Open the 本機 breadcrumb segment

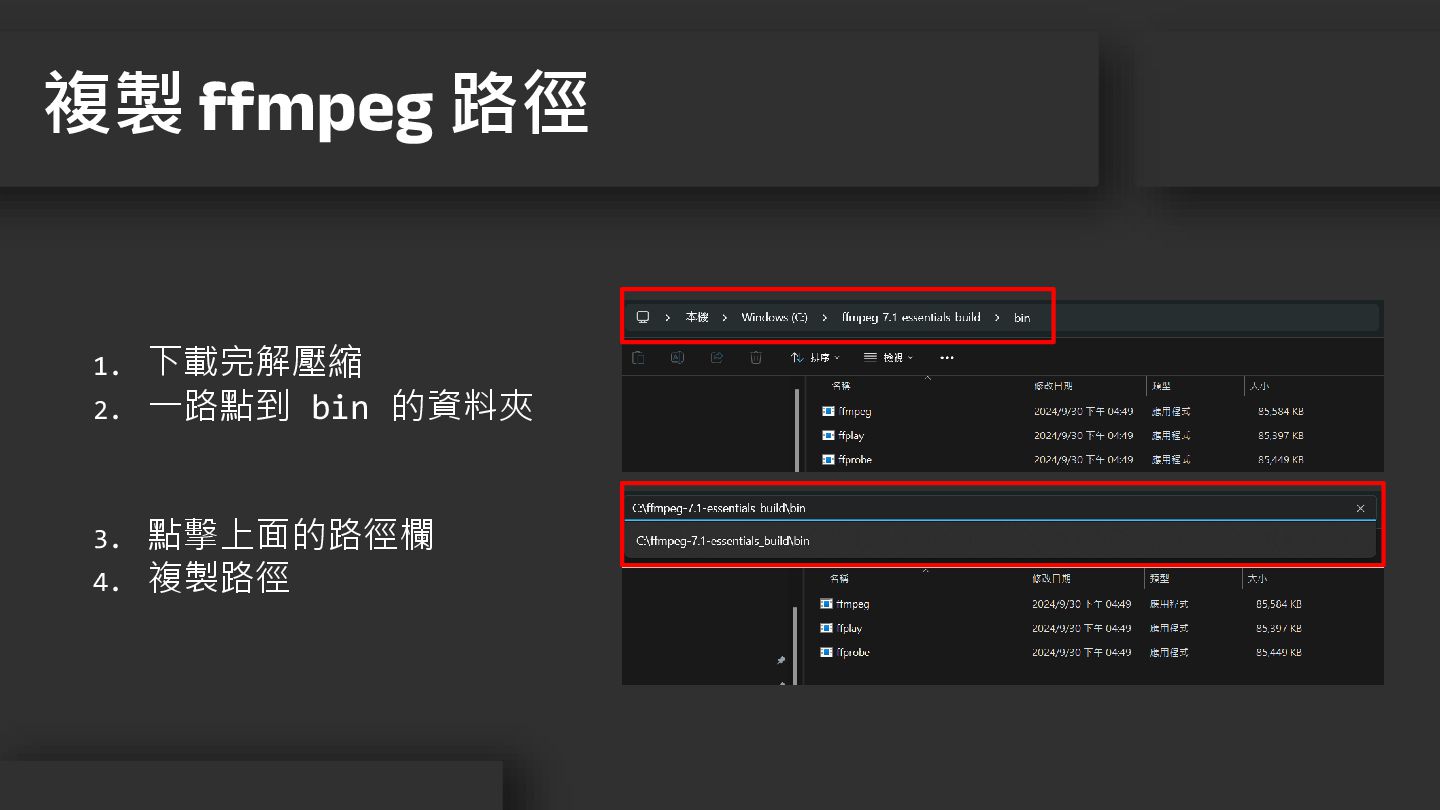click(697, 317)
